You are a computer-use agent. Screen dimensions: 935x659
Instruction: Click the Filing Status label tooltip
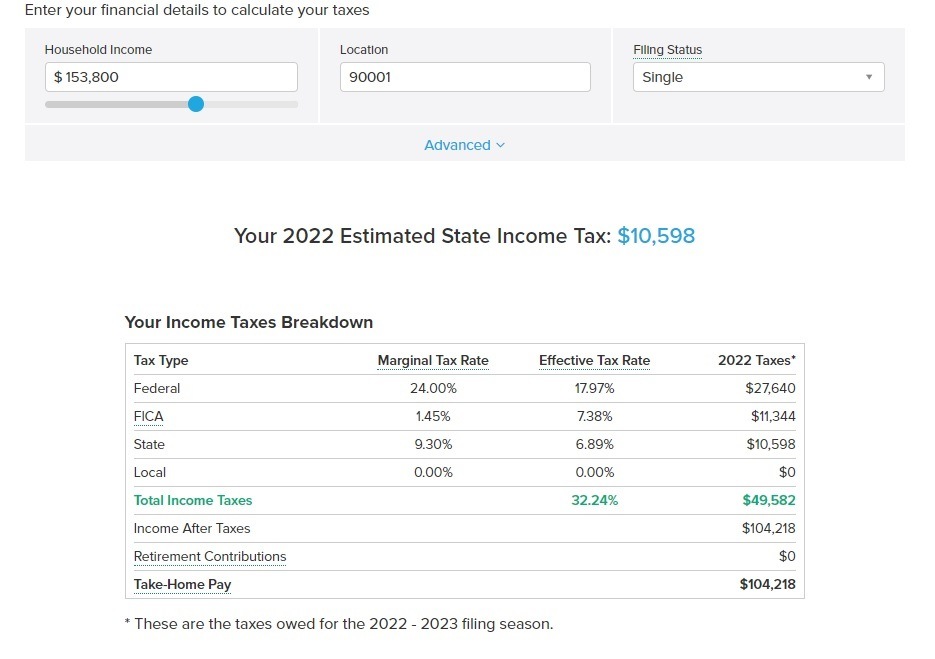(667, 50)
